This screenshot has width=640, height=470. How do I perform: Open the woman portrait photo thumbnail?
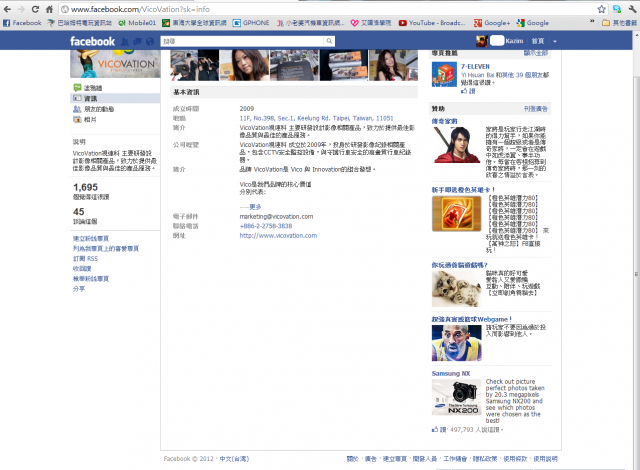[244, 65]
